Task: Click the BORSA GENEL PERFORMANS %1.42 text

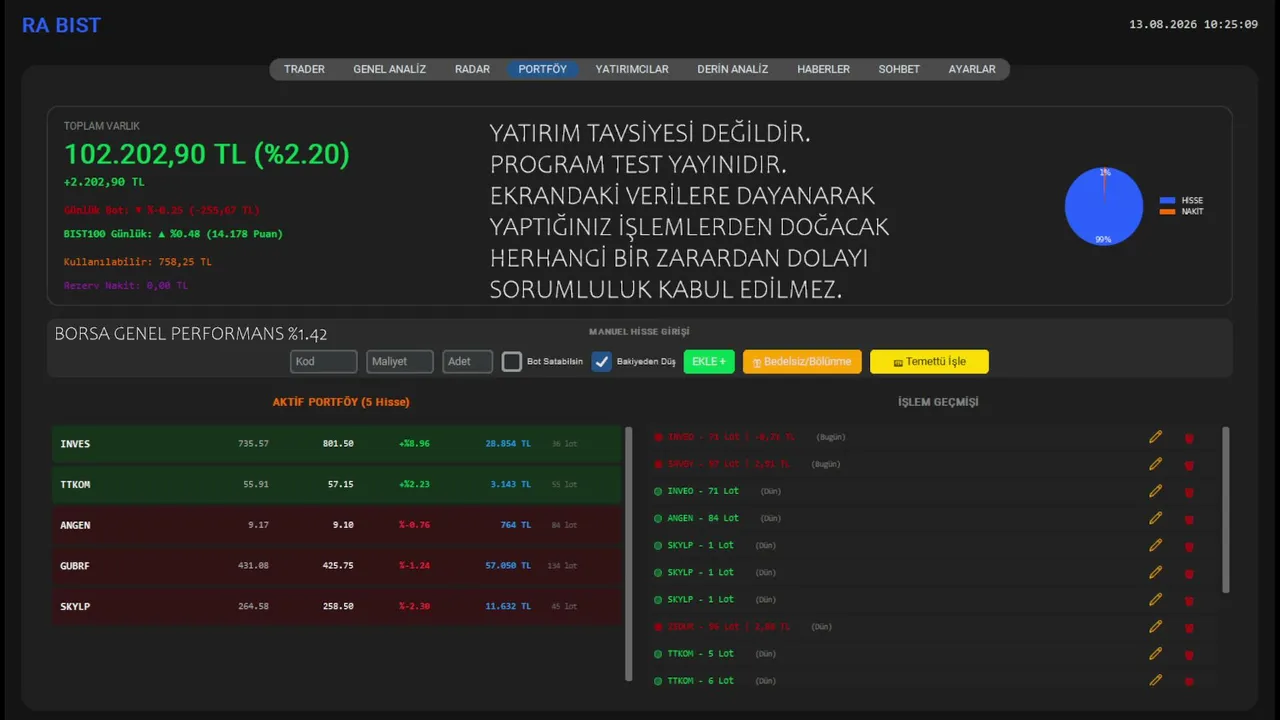Action: coord(191,334)
